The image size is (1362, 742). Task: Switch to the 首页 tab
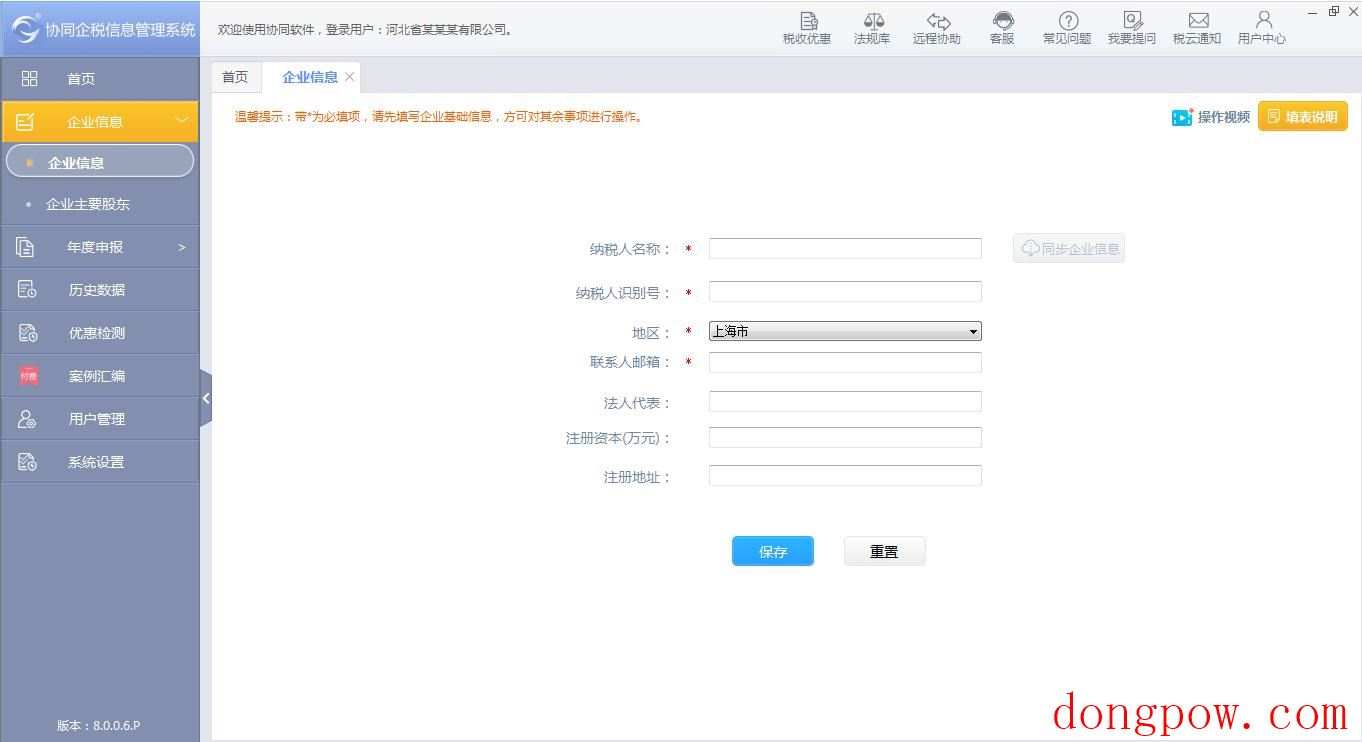tap(235, 77)
